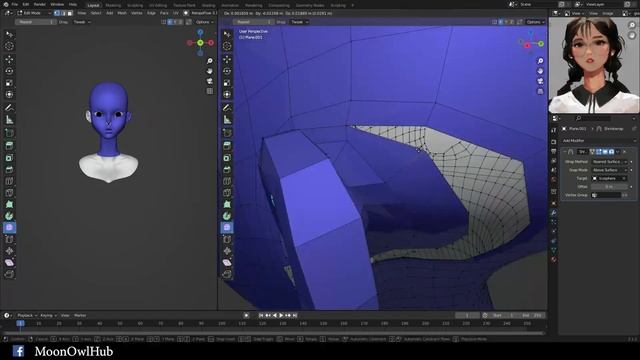The height and width of the screenshot is (360, 640).
Task: Pin the Properties context with pin icon
Action: pos(634,129)
